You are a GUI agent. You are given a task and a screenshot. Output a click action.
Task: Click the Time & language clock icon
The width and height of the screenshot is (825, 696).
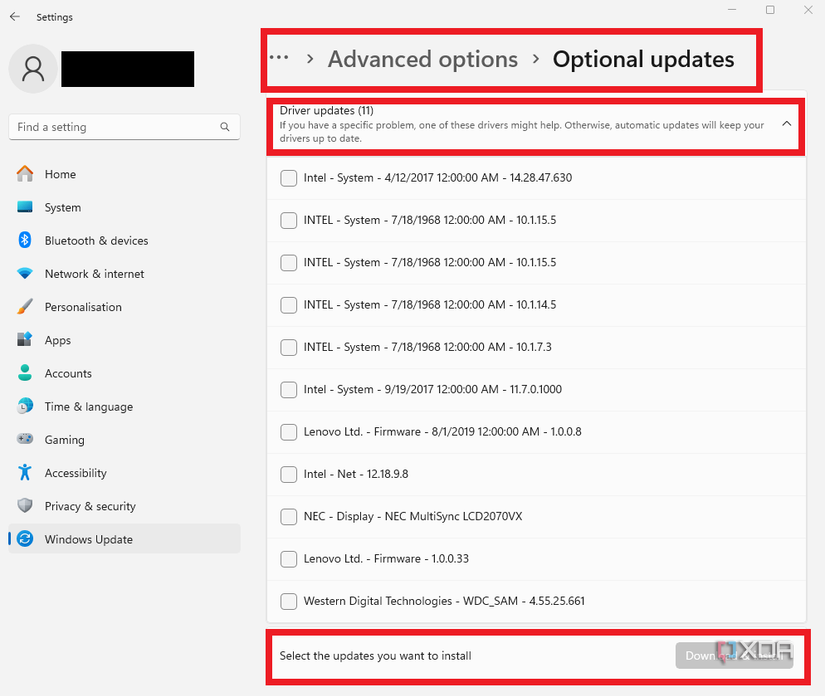tap(25, 406)
